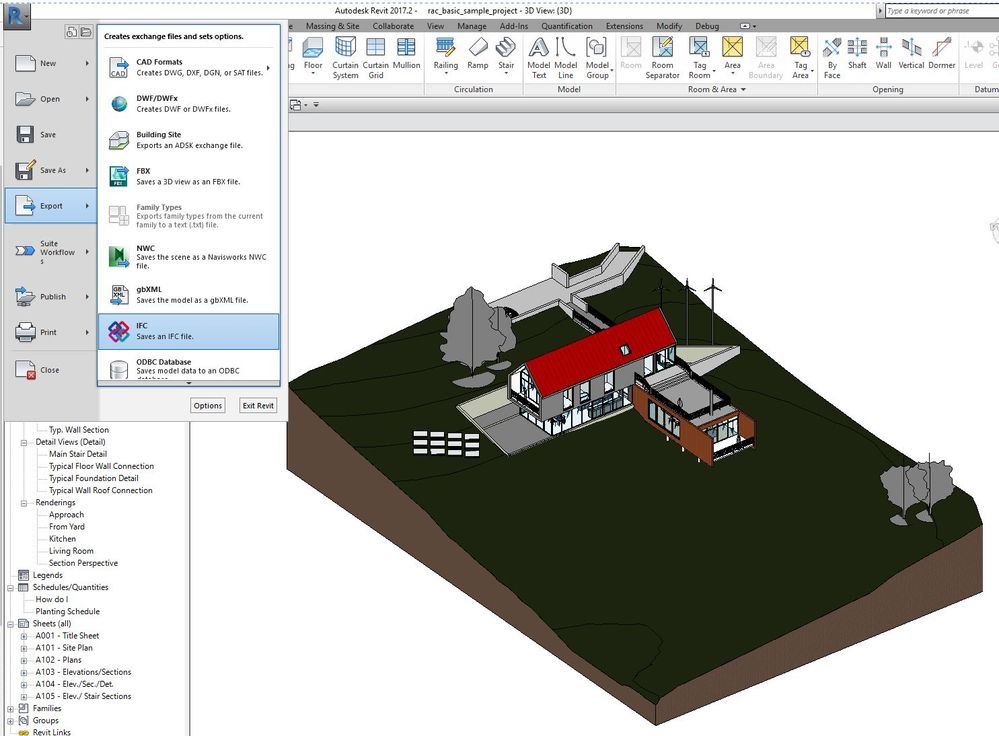Click the New file icon
Screen dimensions: 999x736
[25, 63]
